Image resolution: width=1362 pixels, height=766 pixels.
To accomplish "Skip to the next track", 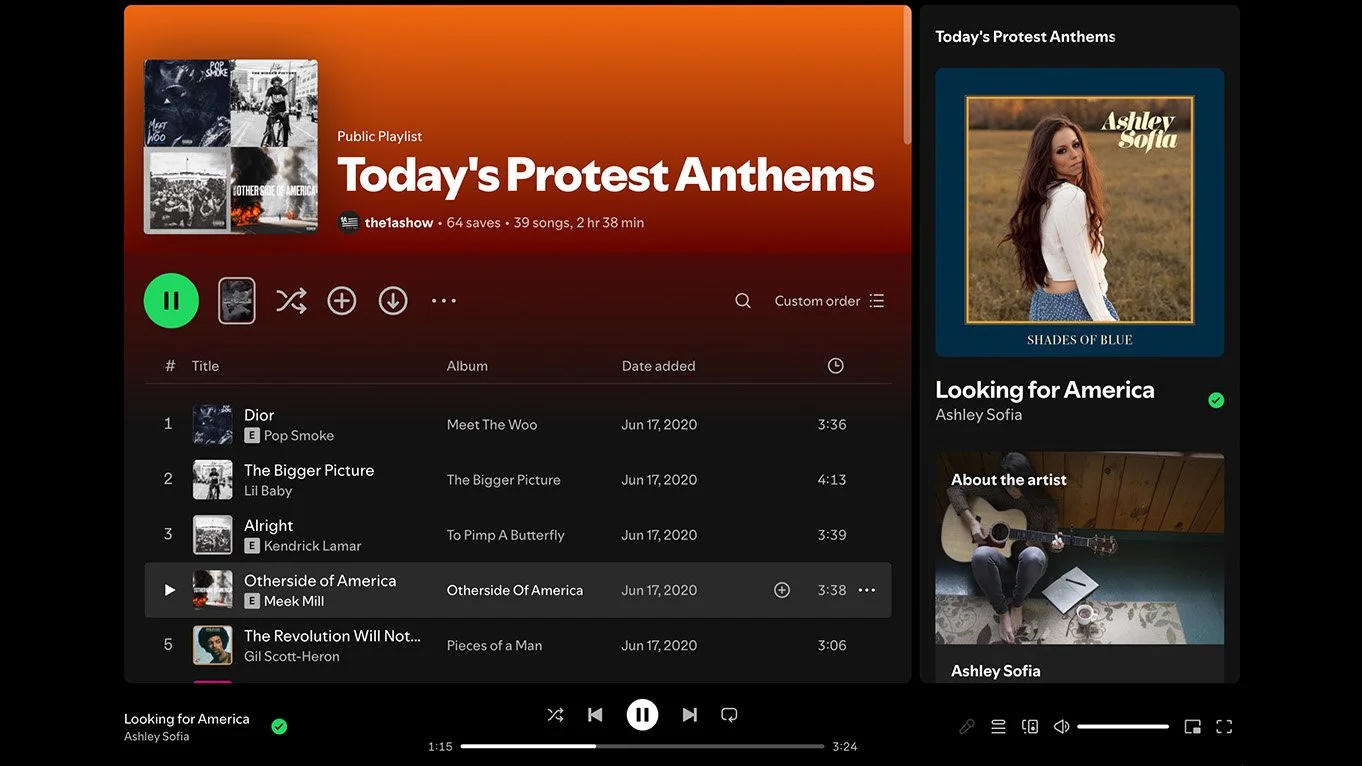I will [689, 715].
